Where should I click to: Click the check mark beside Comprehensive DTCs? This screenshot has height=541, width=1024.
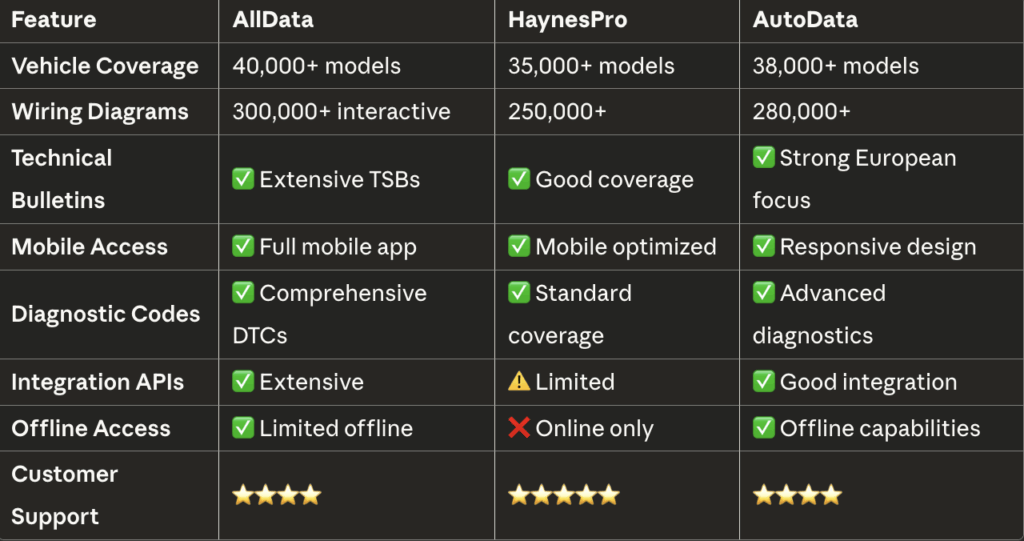click(x=243, y=293)
